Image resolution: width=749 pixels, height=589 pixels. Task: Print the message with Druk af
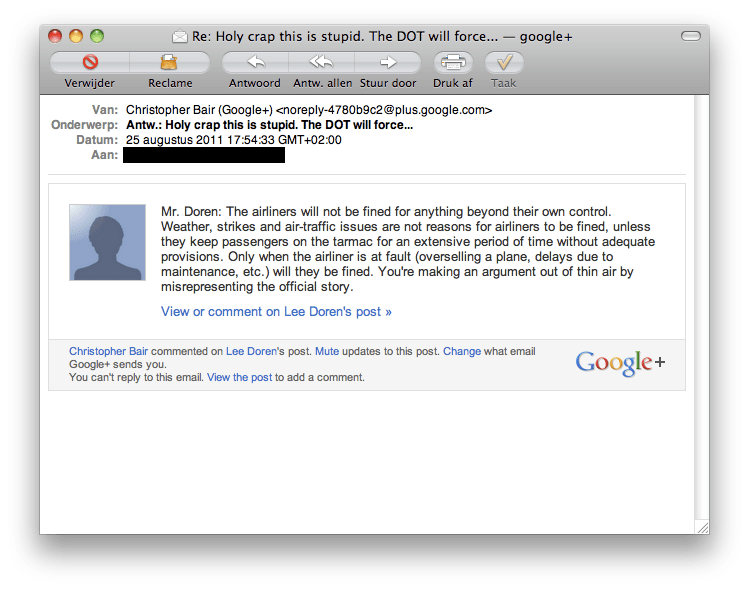453,62
